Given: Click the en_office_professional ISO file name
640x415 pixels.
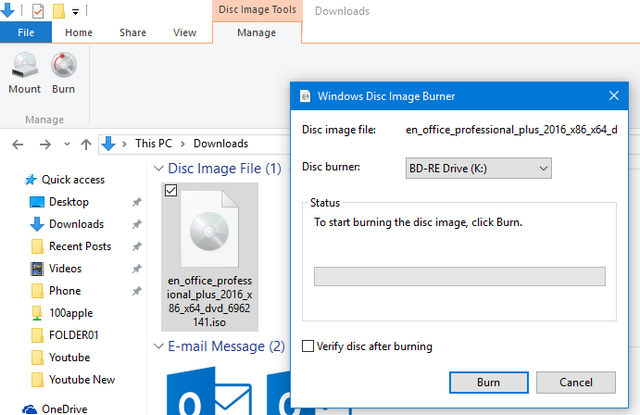Looking at the screenshot, I should tap(209, 301).
